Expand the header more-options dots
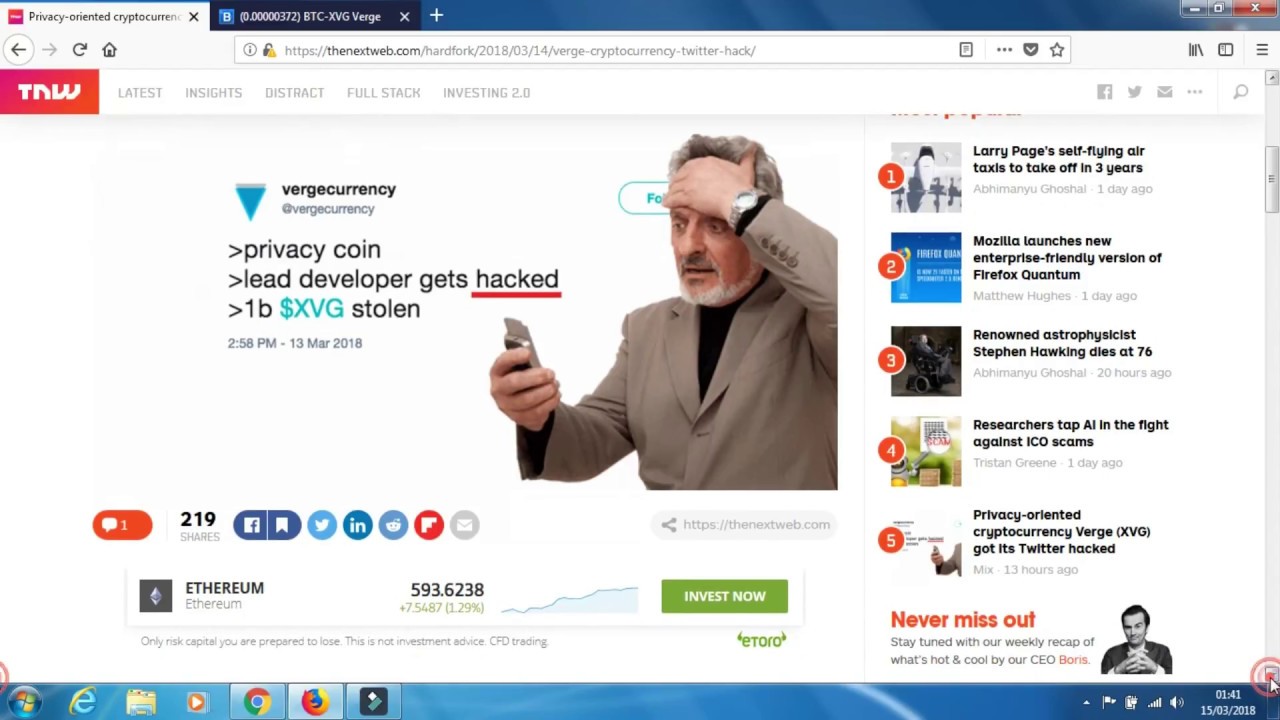This screenshot has height=720, width=1280. (1194, 92)
